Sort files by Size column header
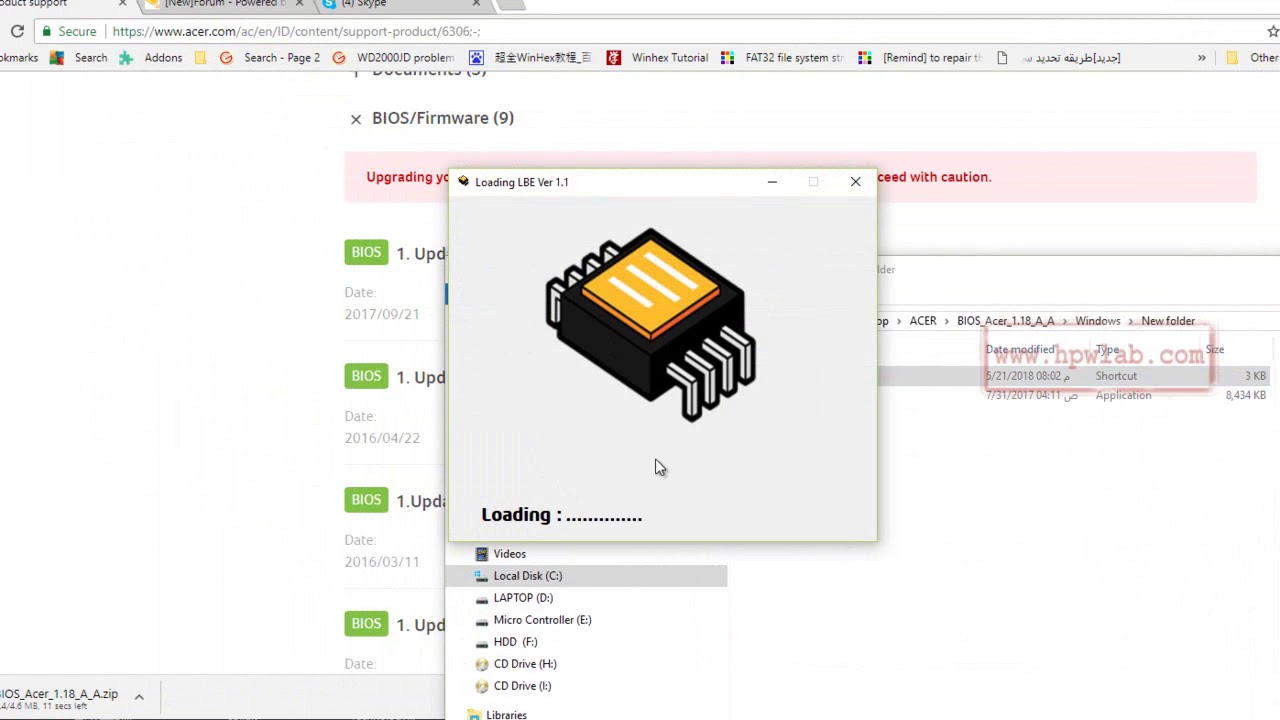The width and height of the screenshot is (1280, 720). (1214, 350)
